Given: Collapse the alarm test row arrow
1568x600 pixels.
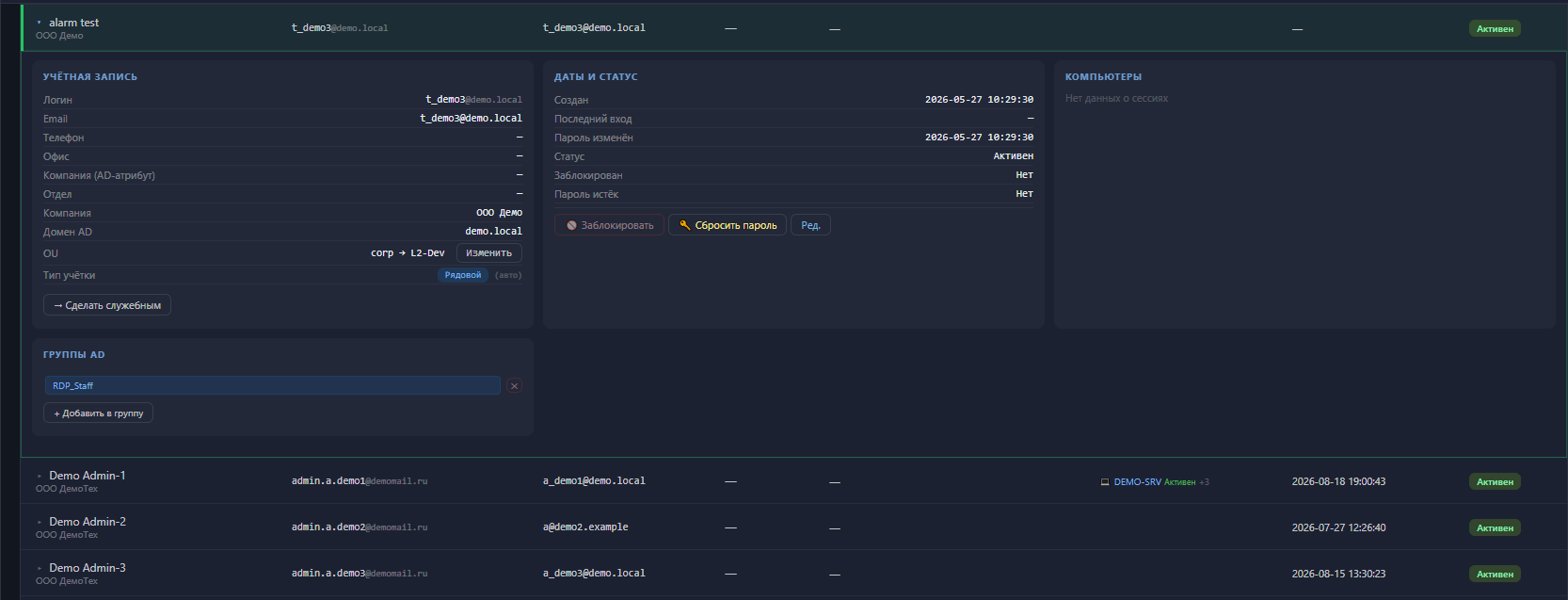Looking at the screenshot, I should click(39, 23).
